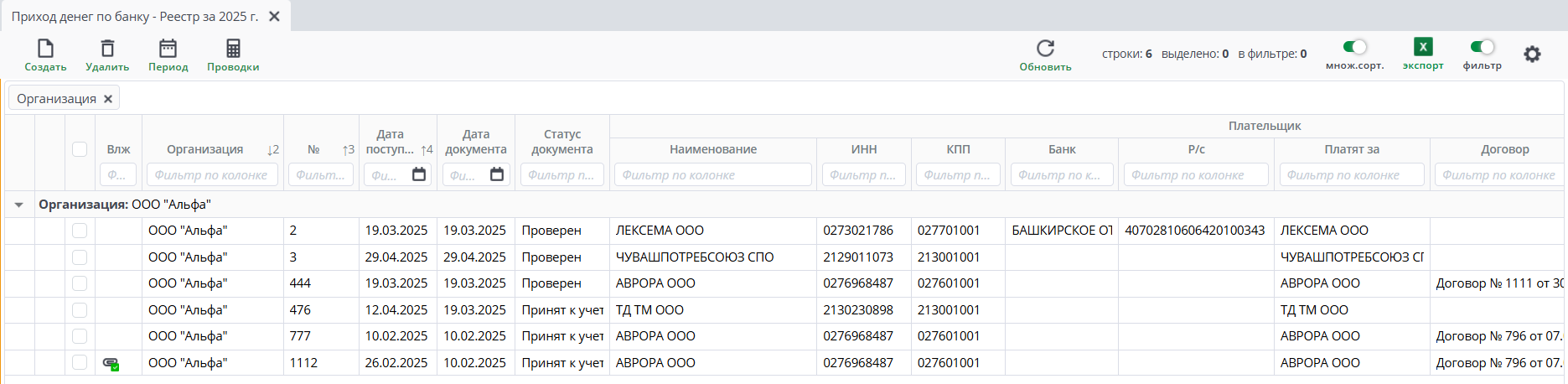
Task: Sort by the Организация column header
Action: [x=204, y=149]
